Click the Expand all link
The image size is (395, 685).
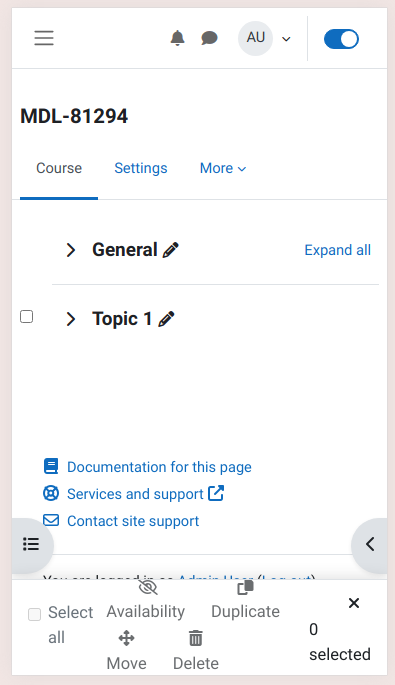[x=337, y=250]
